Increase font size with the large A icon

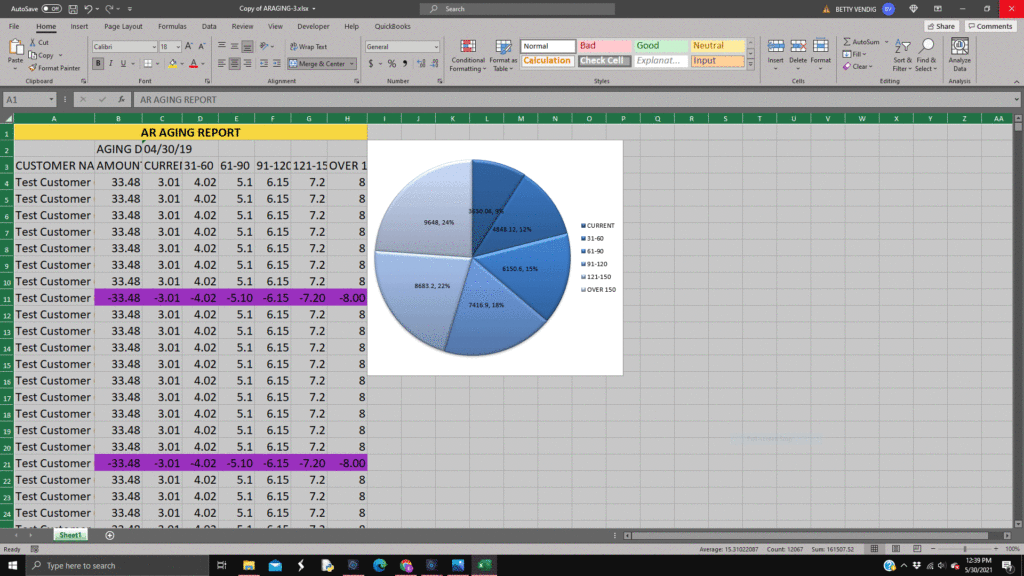point(189,46)
